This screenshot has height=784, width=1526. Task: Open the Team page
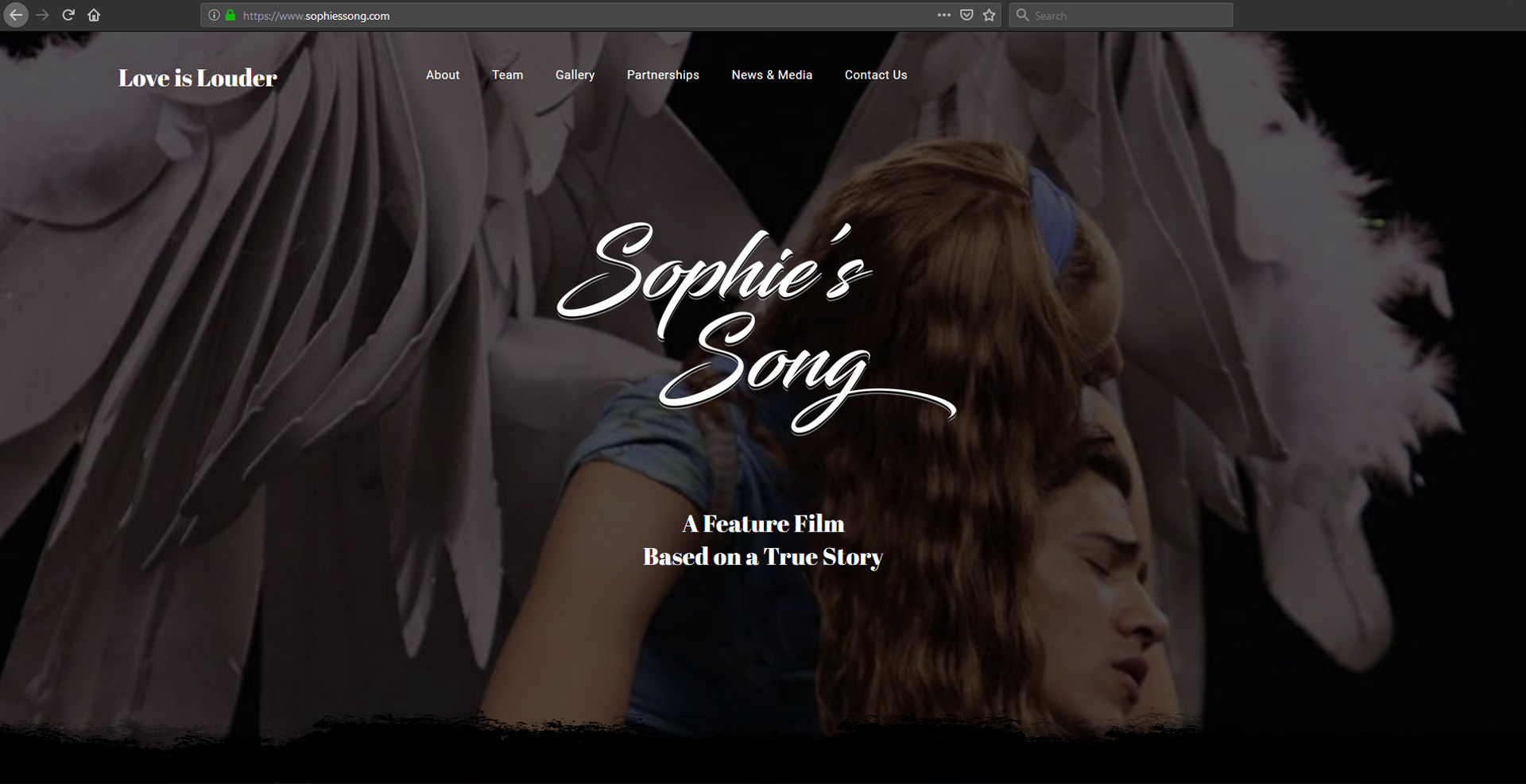[x=507, y=75]
